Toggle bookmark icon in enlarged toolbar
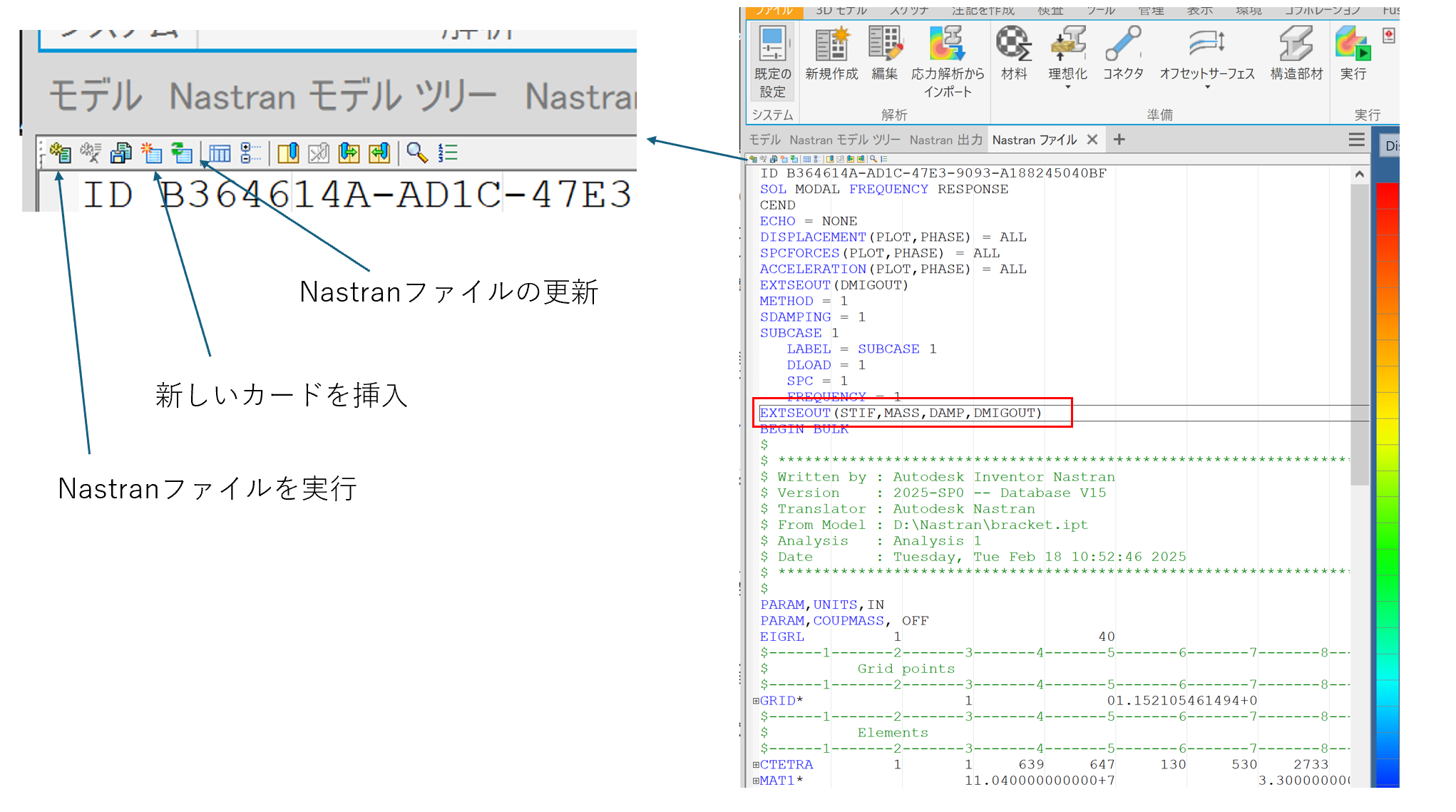This screenshot has width=1456, height=812. coord(288,153)
